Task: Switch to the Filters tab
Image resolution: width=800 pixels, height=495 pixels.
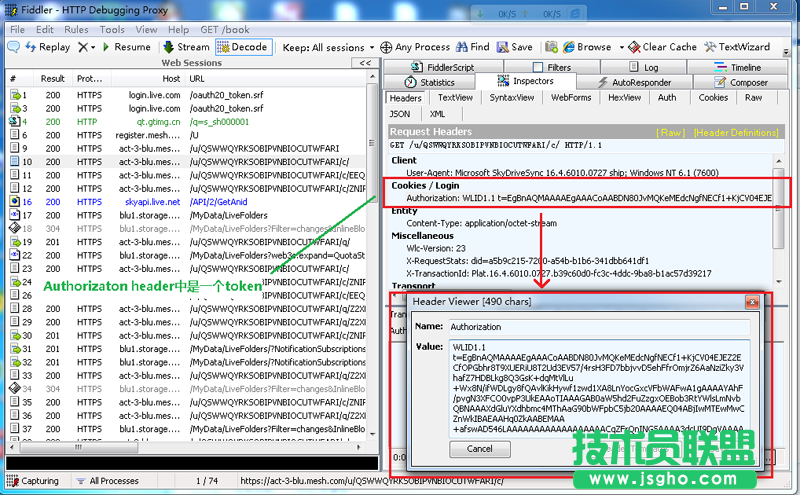Action: point(552,67)
